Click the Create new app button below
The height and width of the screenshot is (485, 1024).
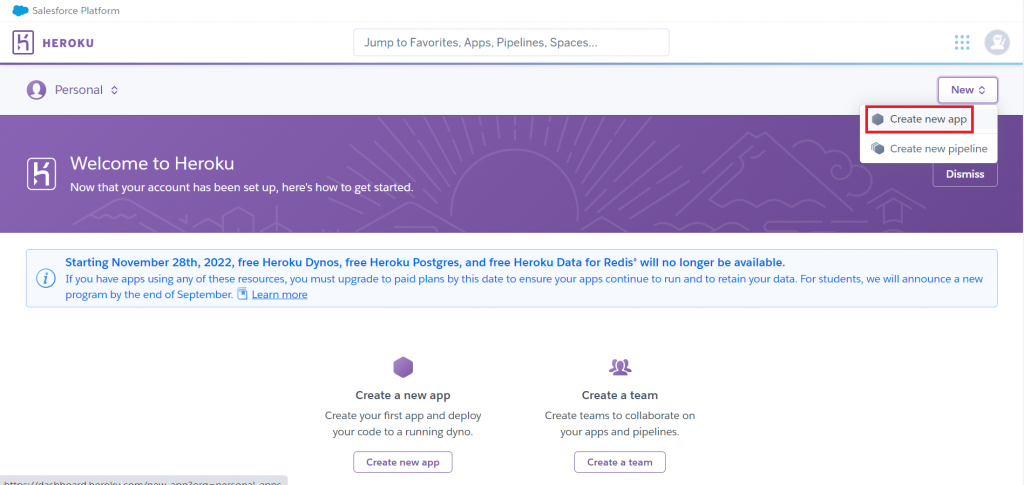coord(403,462)
